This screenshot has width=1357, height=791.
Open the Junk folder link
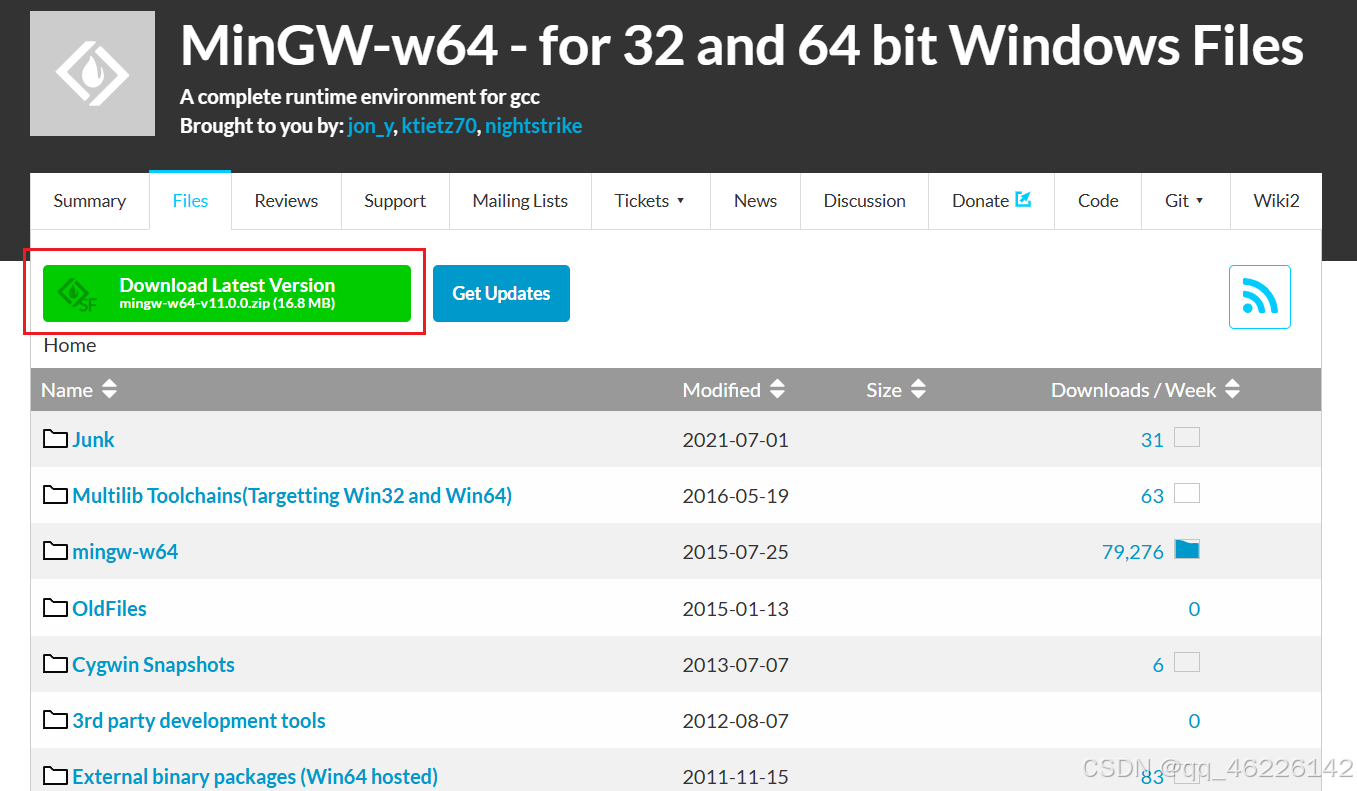tap(93, 439)
